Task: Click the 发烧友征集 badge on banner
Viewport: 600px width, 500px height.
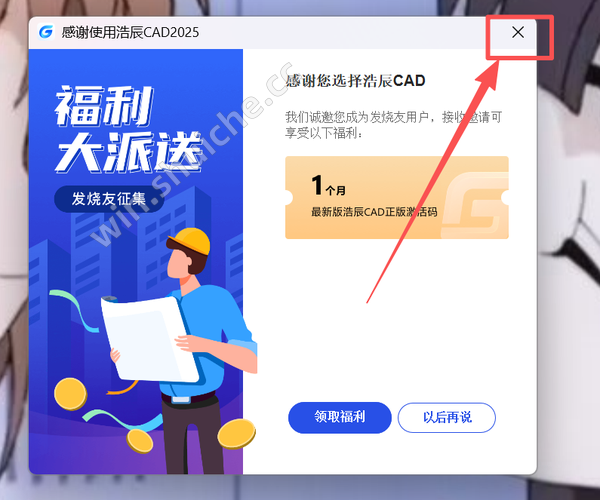Action: point(109,199)
